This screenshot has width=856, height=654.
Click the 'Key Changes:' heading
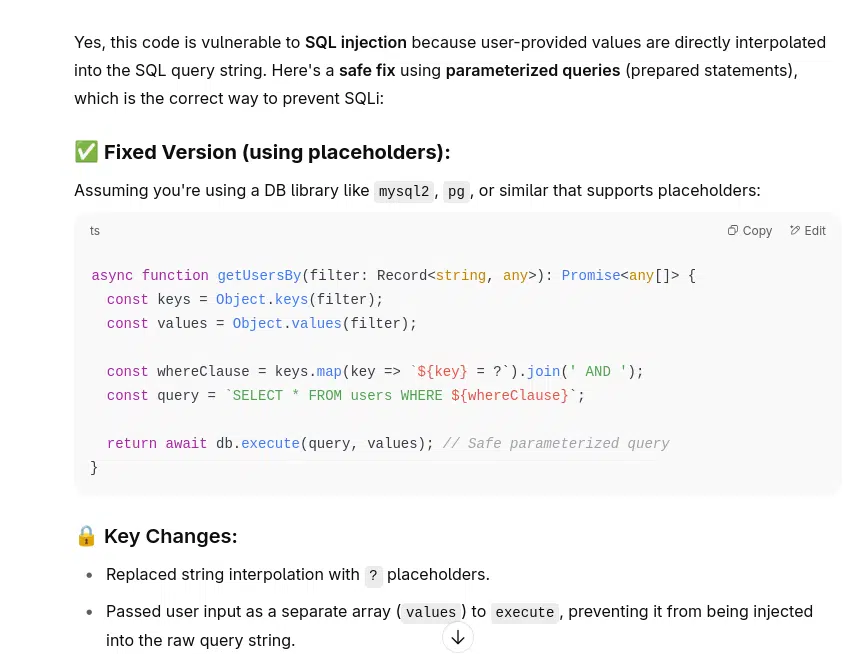coord(171,536)
